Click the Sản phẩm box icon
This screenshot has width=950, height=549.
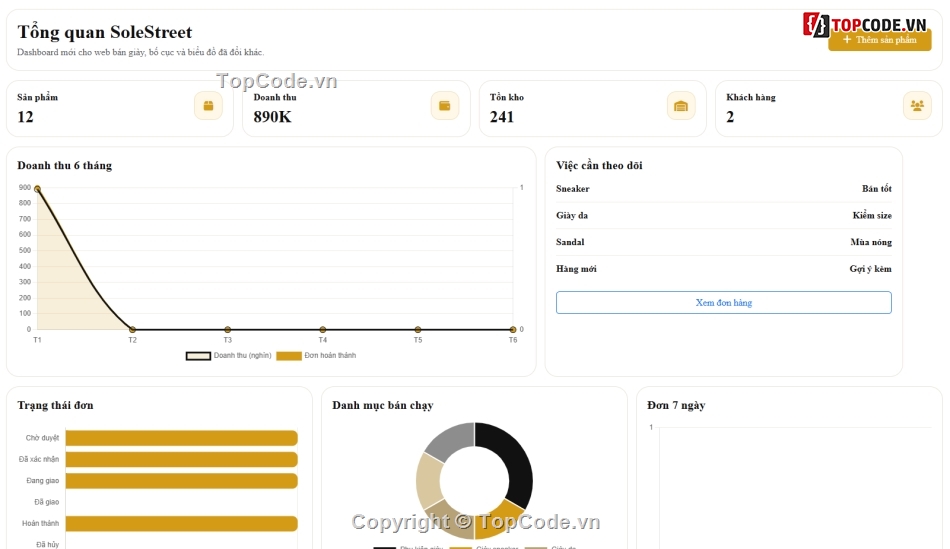[x=208, y=106]
